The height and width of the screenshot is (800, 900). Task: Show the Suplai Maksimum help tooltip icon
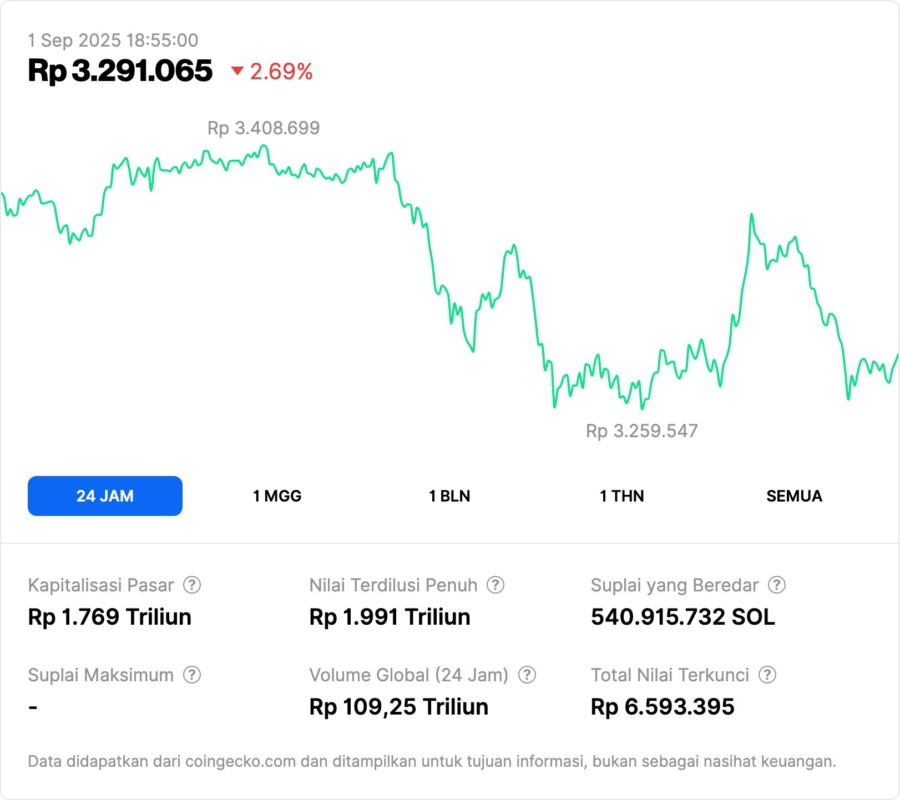(x=191, y=675)
